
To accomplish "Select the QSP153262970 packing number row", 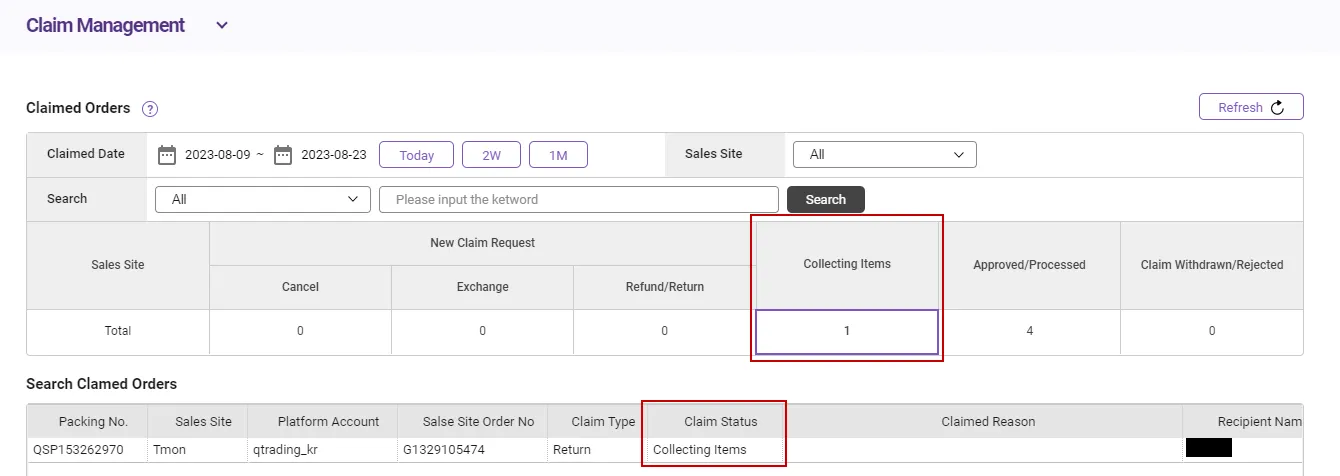I will 78,450.
